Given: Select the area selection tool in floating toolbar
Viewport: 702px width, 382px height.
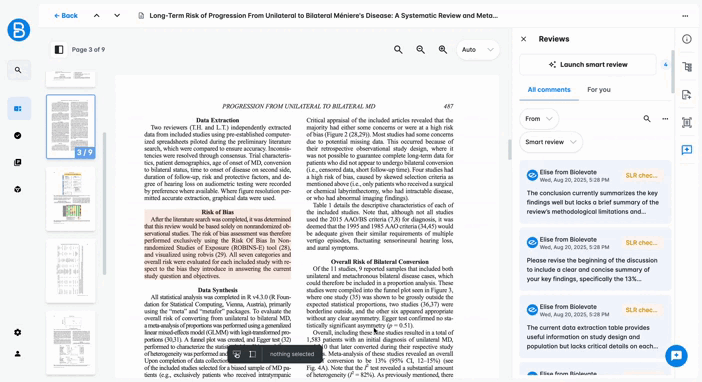Looking at the screenshot, I should [253, 354].
